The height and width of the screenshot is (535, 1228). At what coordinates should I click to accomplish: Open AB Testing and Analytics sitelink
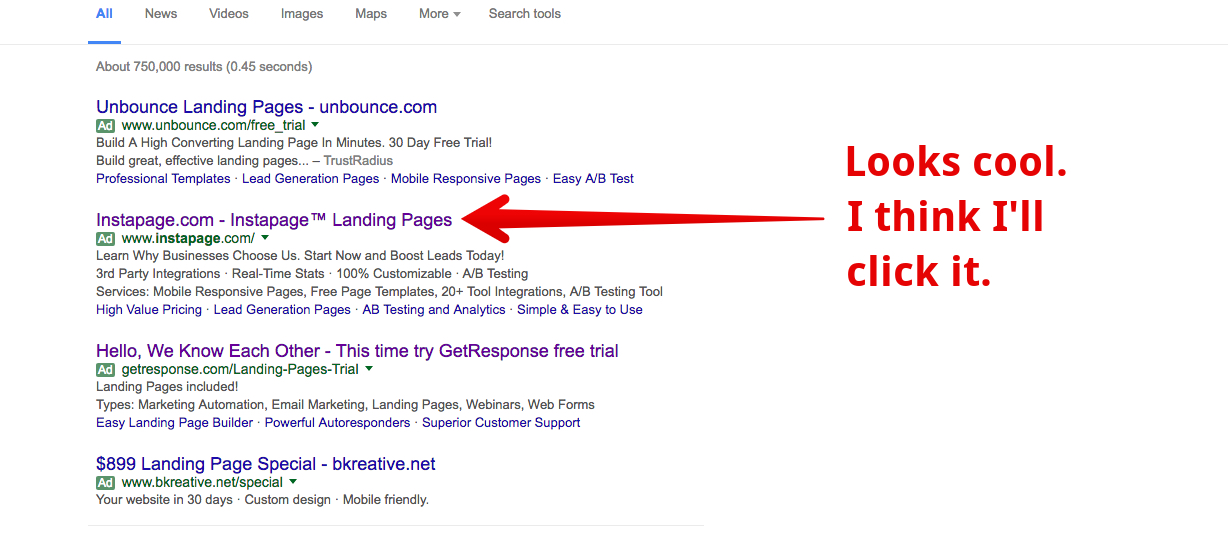[x=434, y=310]
